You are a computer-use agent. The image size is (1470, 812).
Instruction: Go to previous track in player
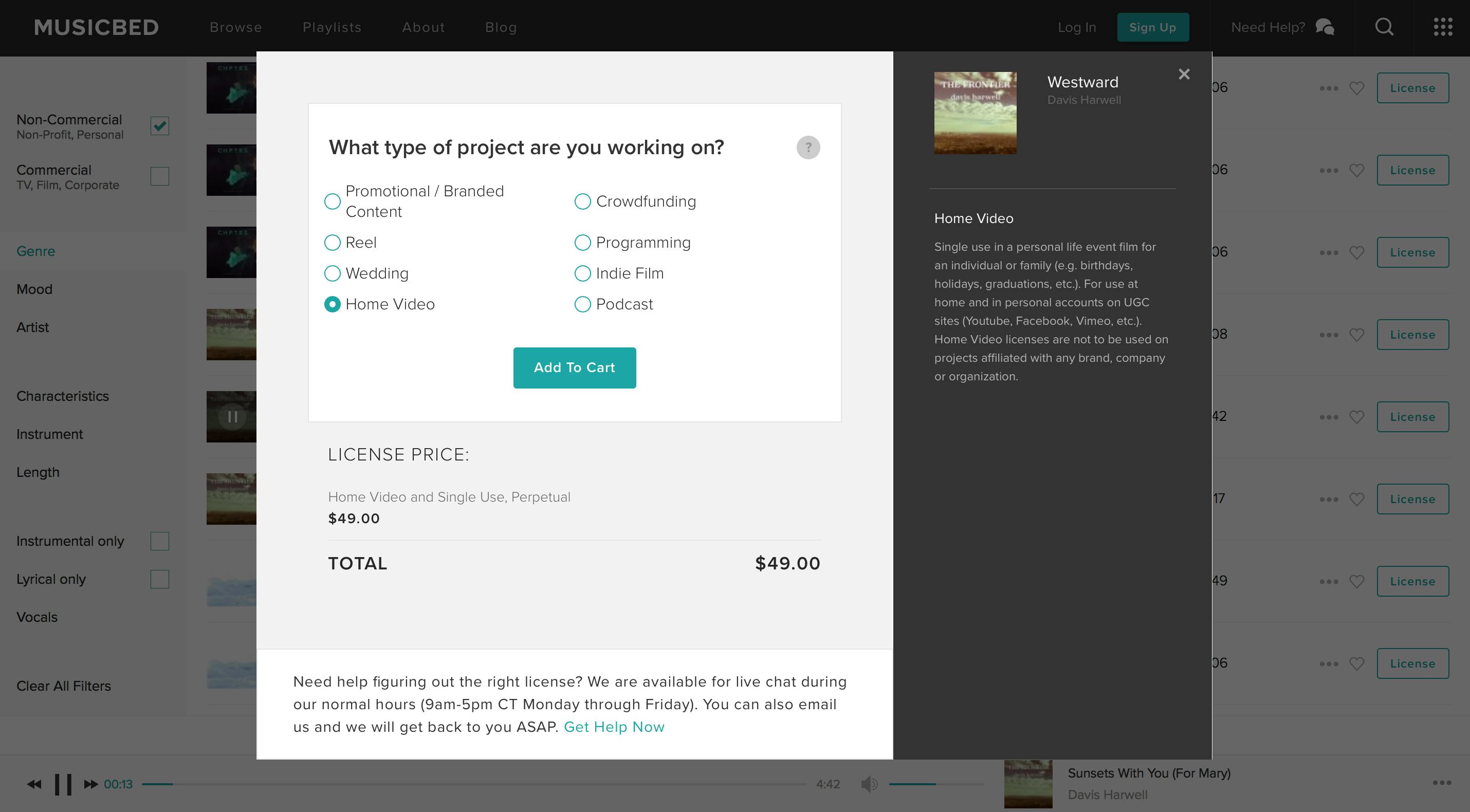coord(34,784)
